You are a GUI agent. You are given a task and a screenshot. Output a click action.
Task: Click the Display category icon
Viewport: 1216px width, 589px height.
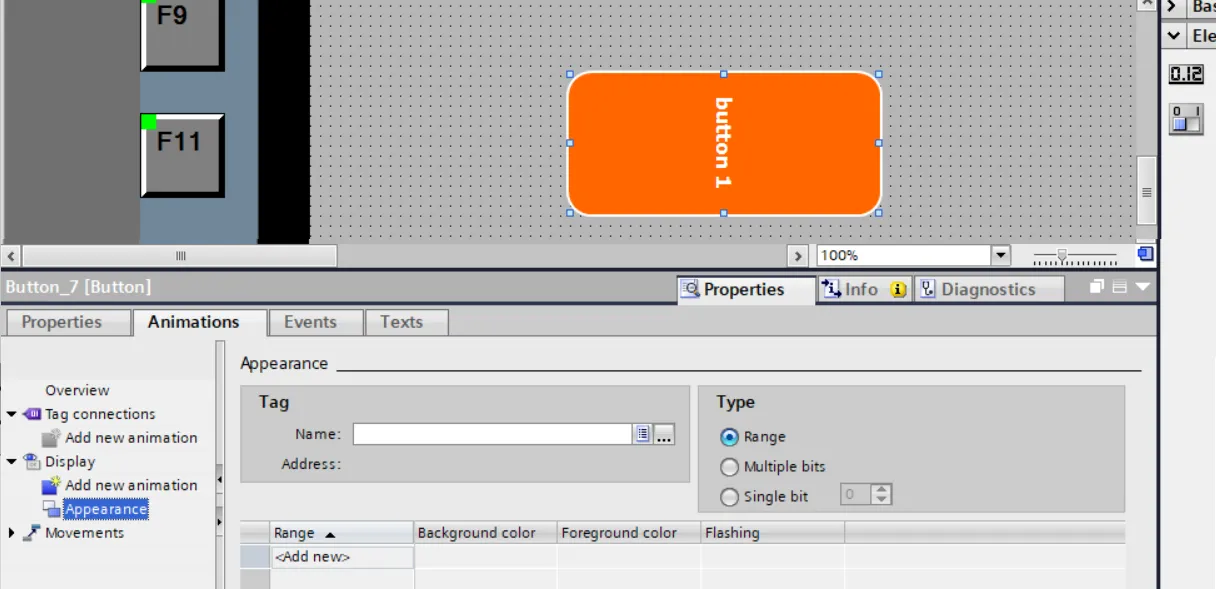coord(31,461)
